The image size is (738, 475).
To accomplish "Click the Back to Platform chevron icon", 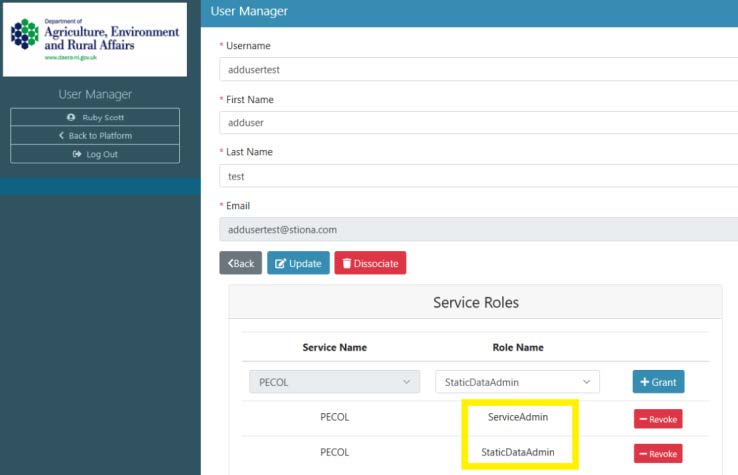I will click(x=62, y=136).
